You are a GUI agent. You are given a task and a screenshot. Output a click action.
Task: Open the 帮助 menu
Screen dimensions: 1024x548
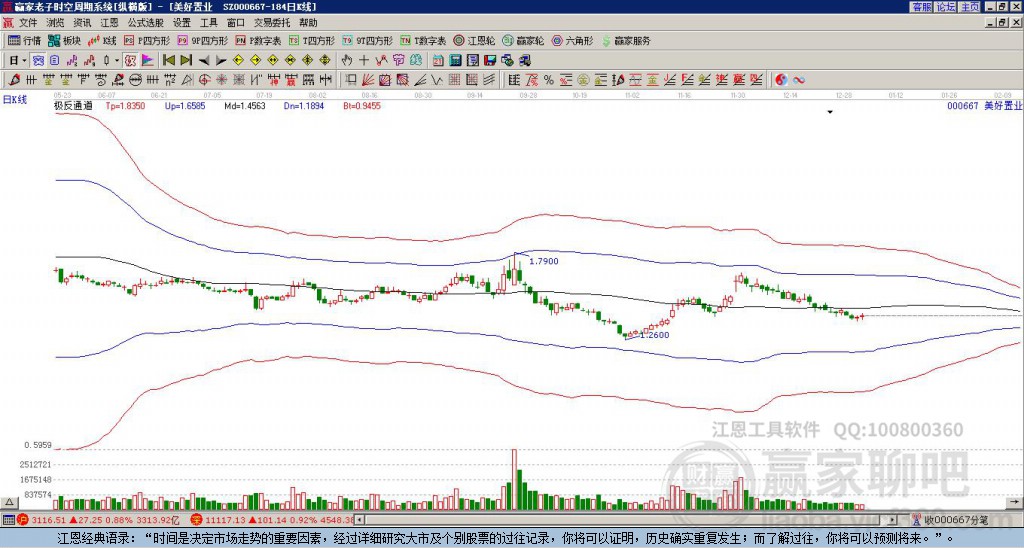pos(308,23)
